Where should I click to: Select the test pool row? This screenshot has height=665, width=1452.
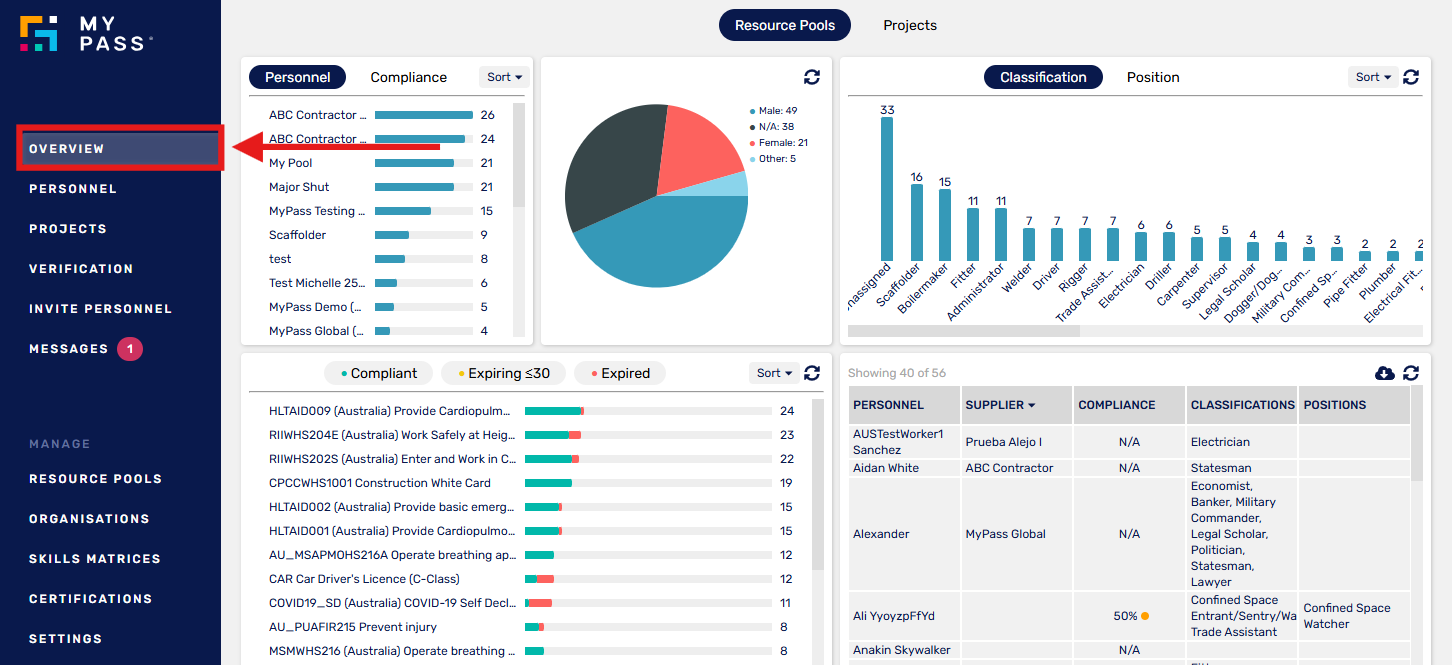point(381,259)
